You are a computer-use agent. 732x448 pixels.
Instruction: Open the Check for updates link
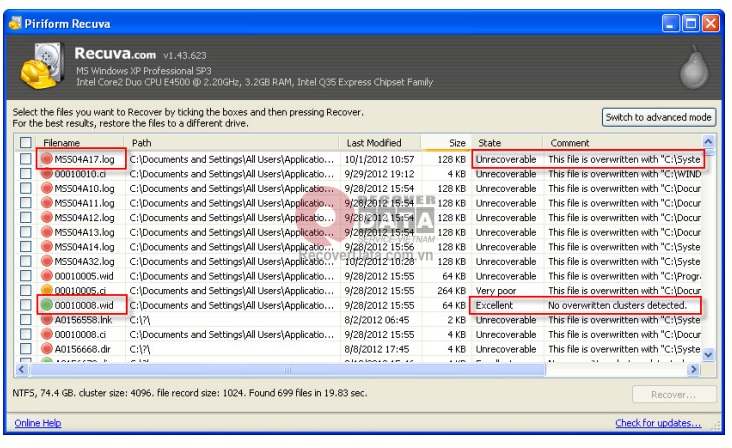[x=658, y=423]
